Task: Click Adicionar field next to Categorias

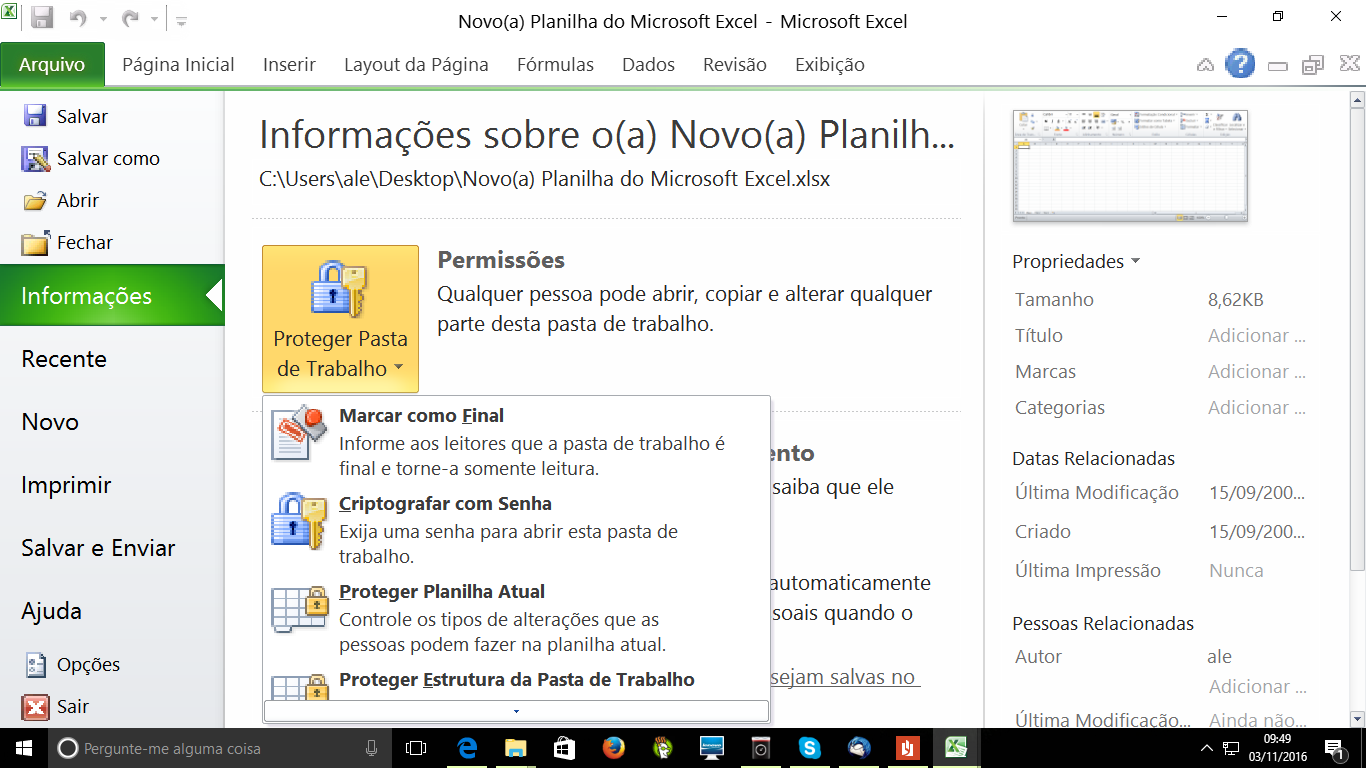Action: (x=1257, y=408)
